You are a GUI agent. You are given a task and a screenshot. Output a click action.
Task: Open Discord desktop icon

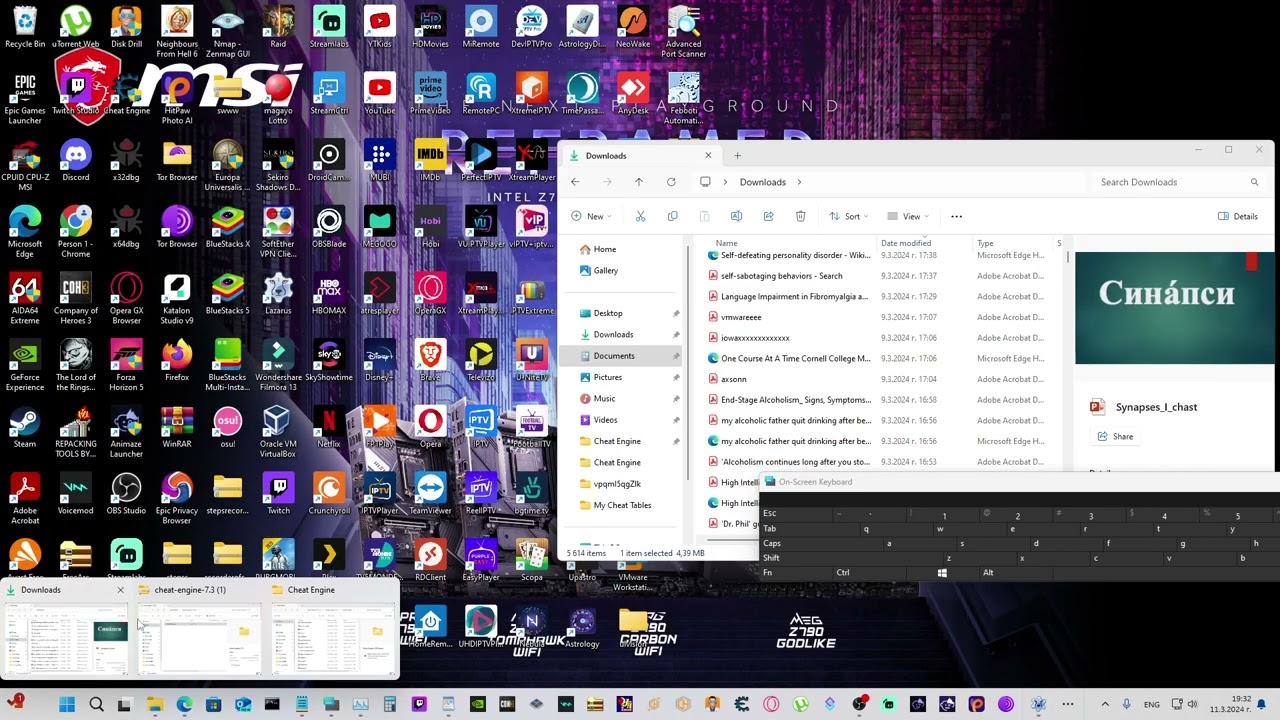pos(76,160)
